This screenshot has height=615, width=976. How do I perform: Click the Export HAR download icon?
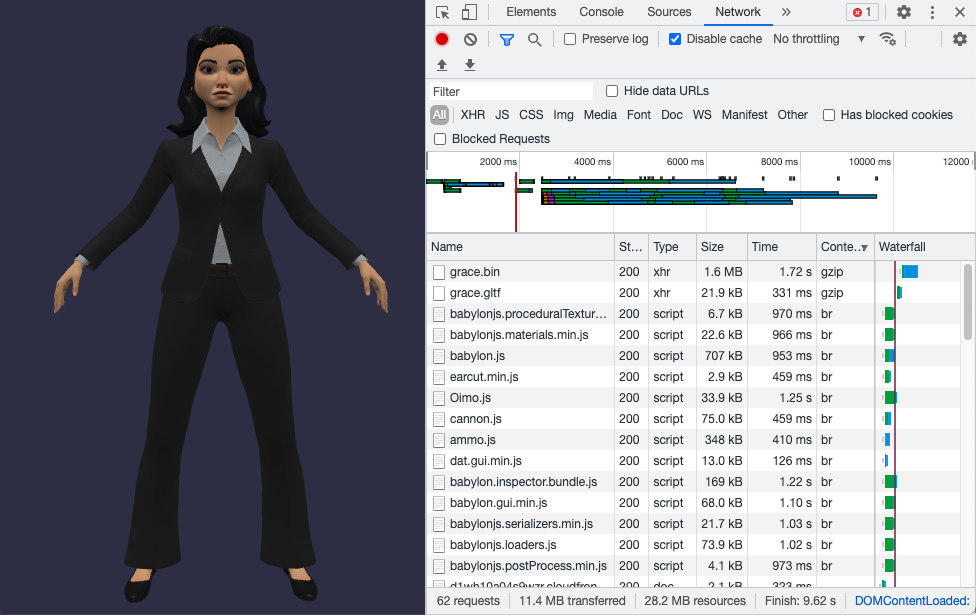click(x=470, y=65)
